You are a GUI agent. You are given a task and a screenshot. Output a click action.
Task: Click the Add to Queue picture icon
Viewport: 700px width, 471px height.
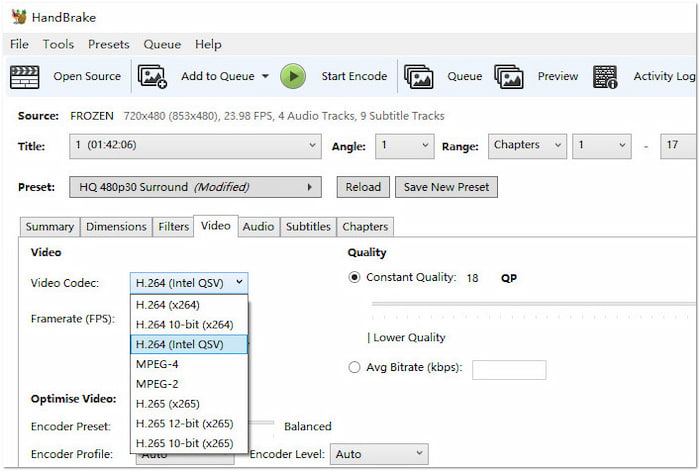(x=152, y=76)
